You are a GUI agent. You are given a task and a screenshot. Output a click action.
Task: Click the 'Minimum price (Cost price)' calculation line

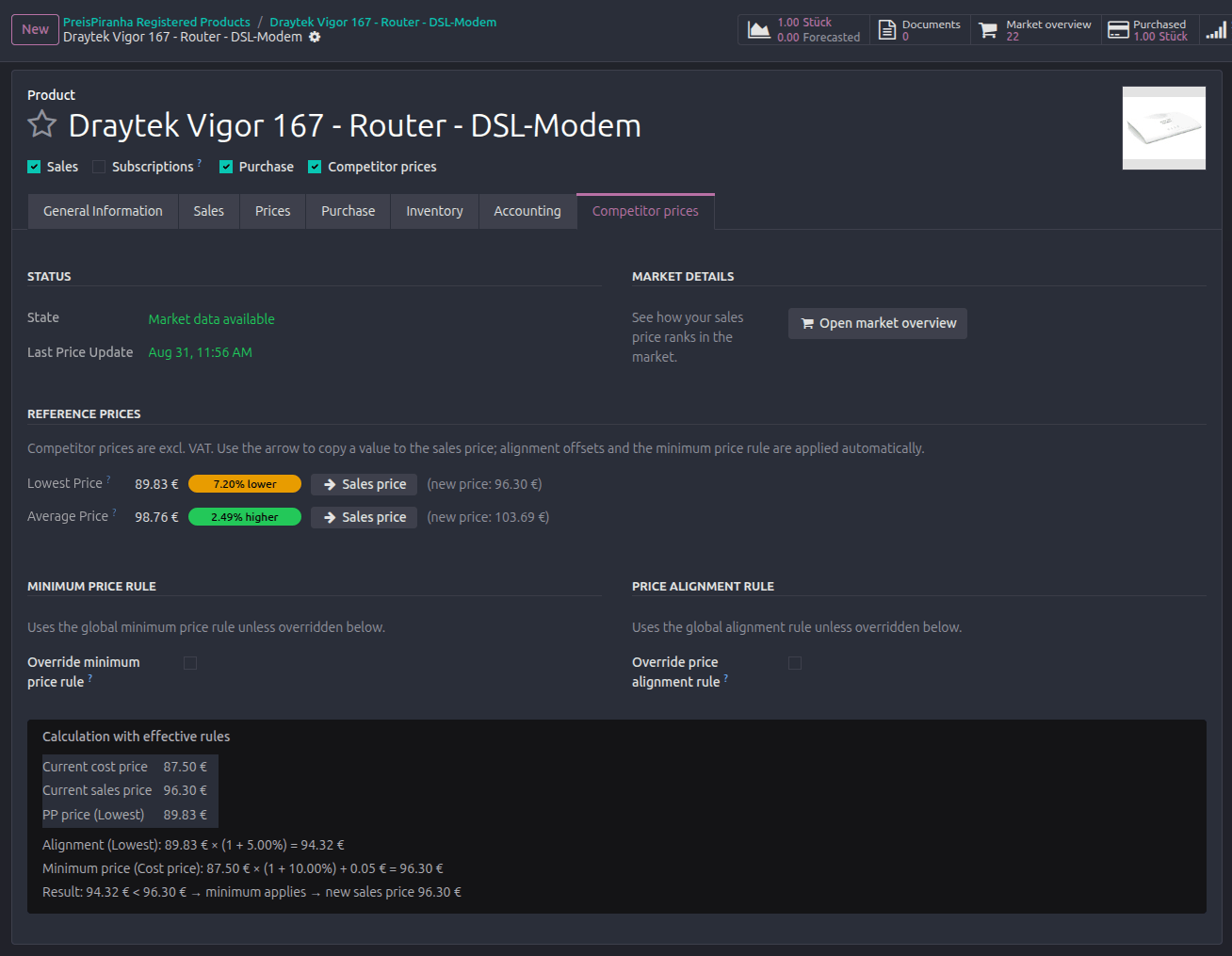point(243,868)
